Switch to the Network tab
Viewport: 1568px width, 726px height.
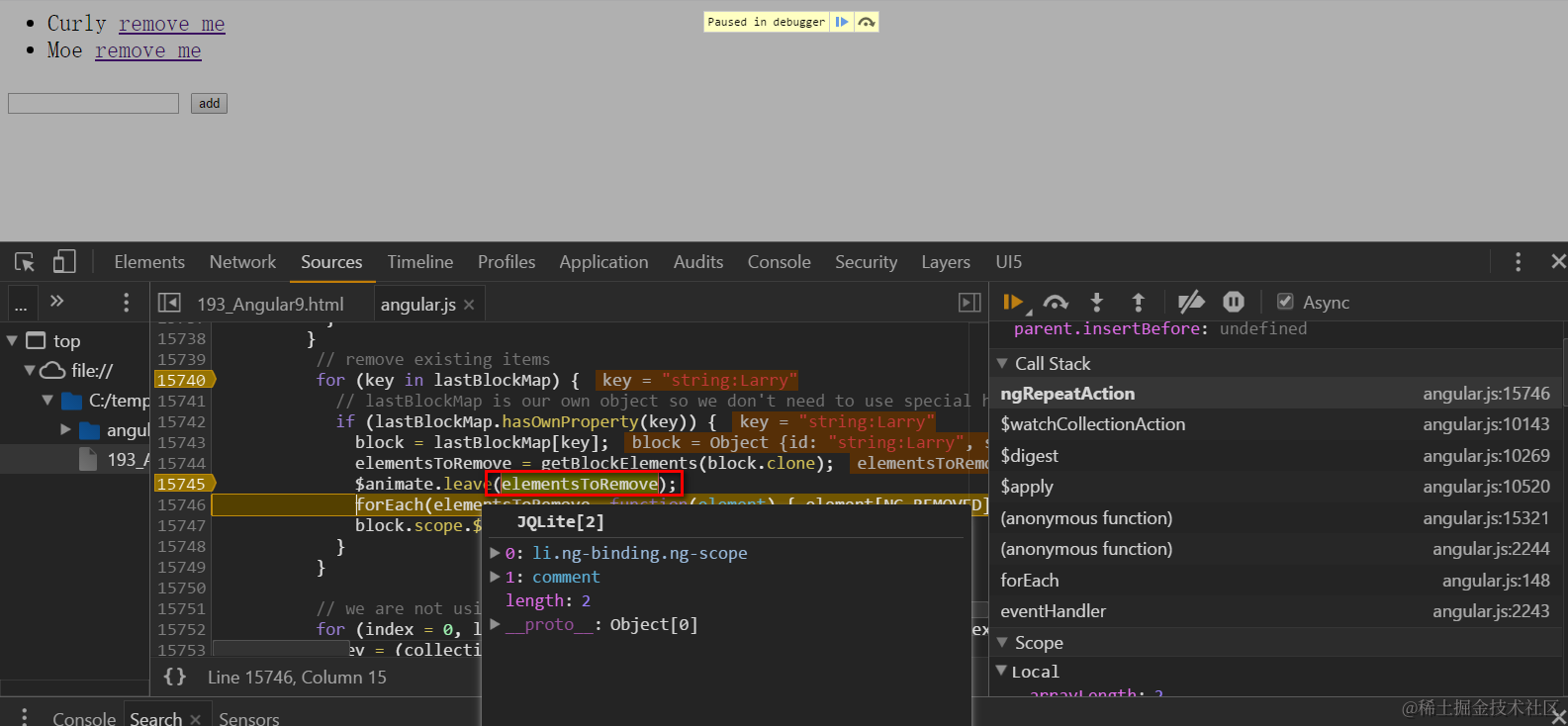point(242,262)
